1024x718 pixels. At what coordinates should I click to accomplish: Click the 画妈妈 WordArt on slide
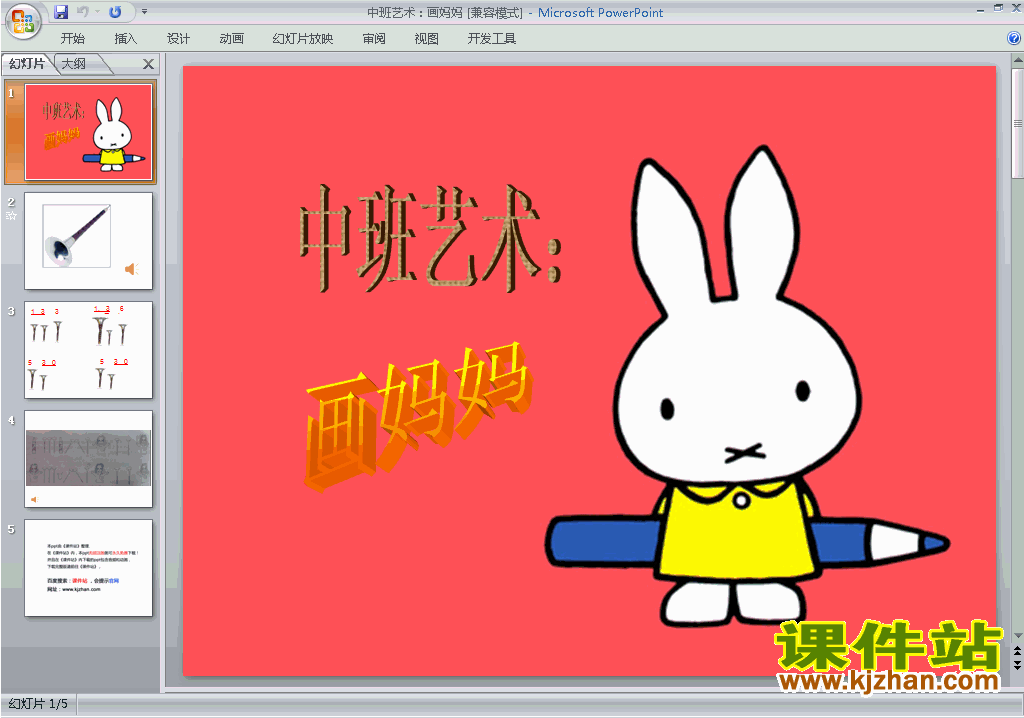coord(418,416)
